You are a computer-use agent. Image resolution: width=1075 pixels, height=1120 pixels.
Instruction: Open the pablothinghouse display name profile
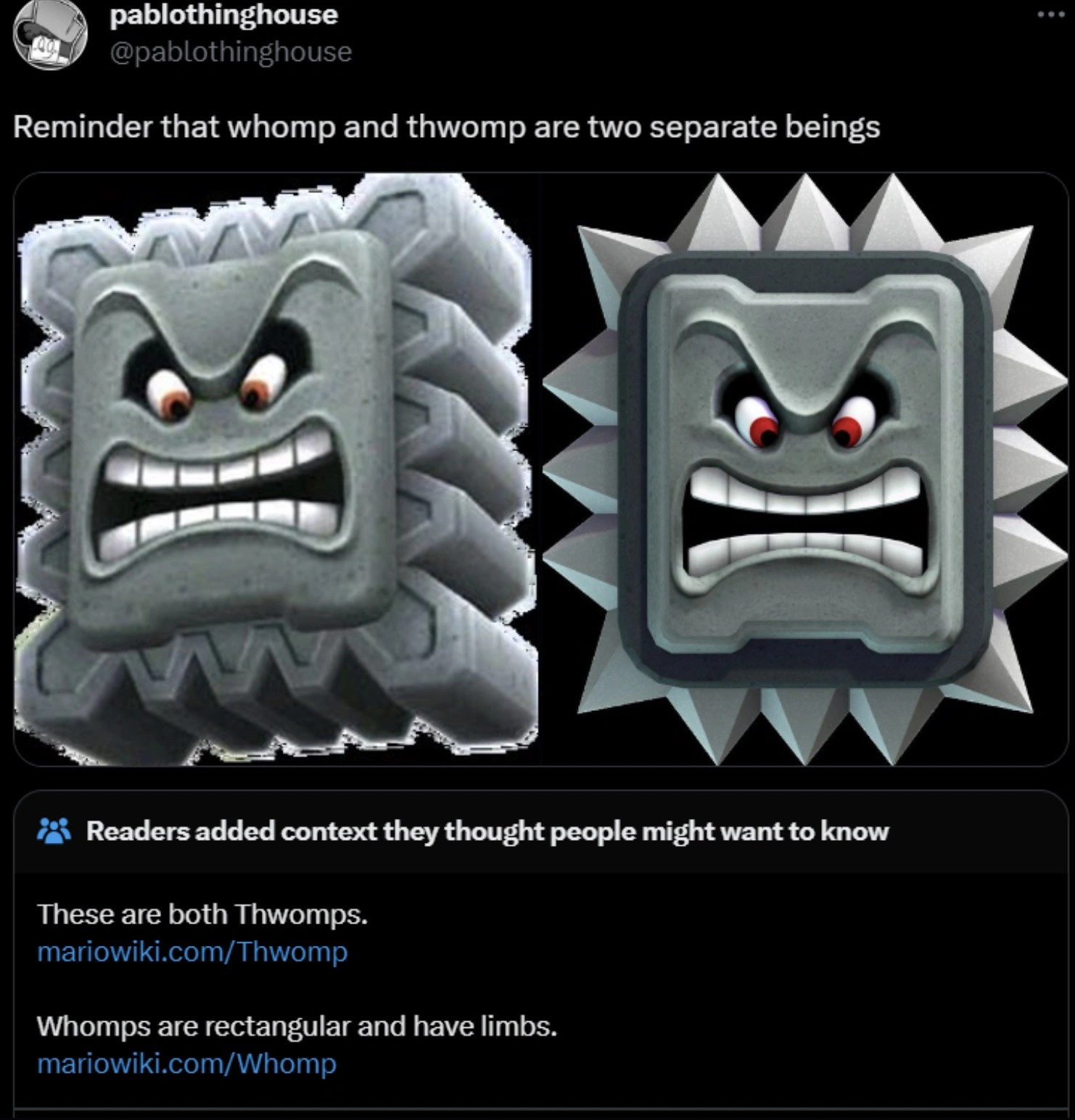[223, 15]
